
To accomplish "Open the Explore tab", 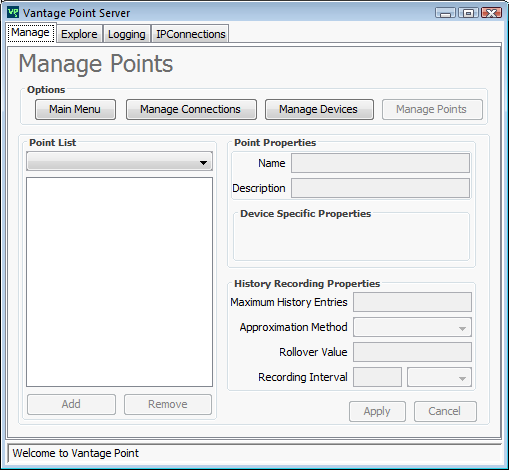I will 79,34.
